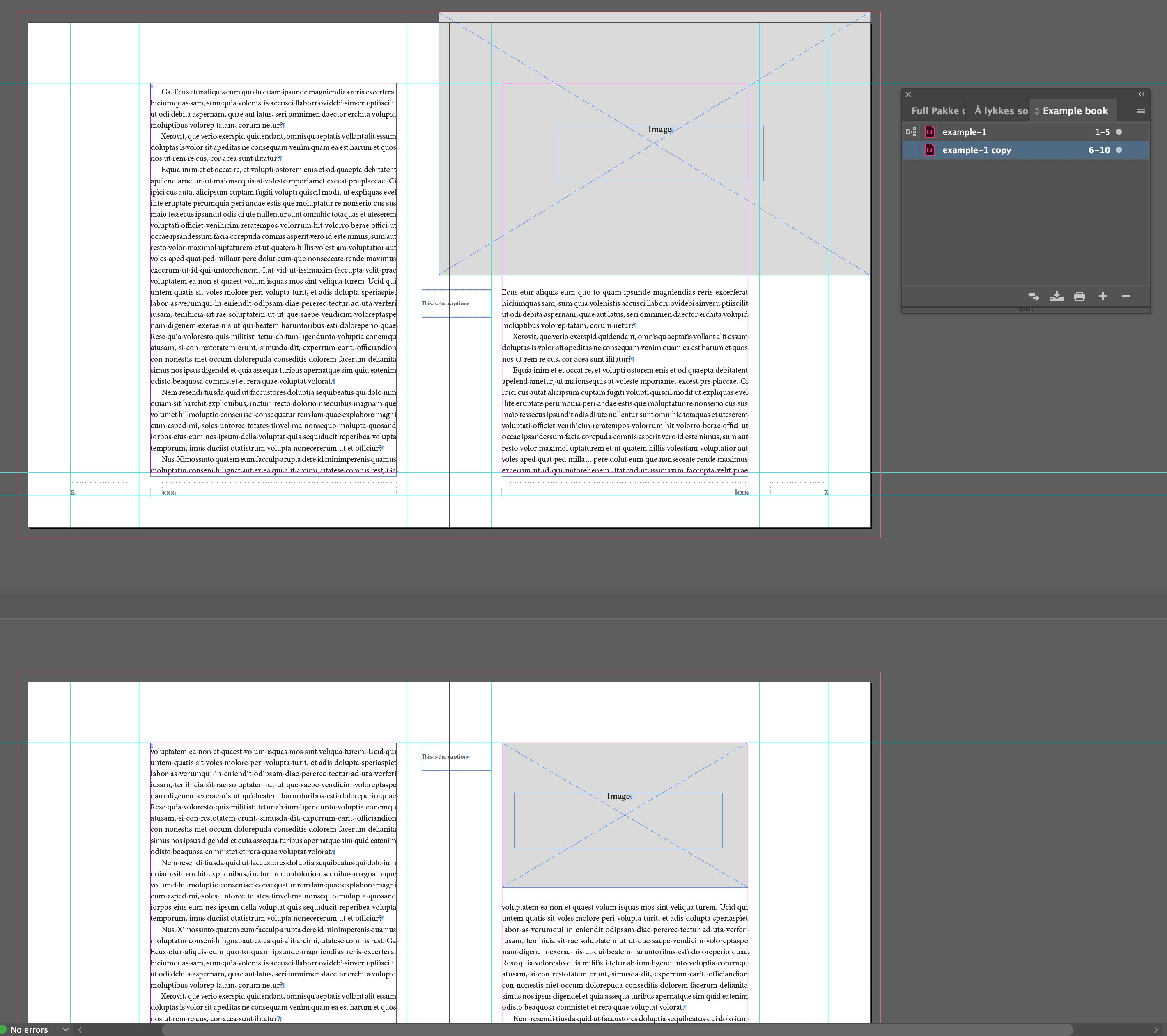This screenshot has height=1036, width=1167.
Task: Click the Print the book icon
Action: 1079,296
